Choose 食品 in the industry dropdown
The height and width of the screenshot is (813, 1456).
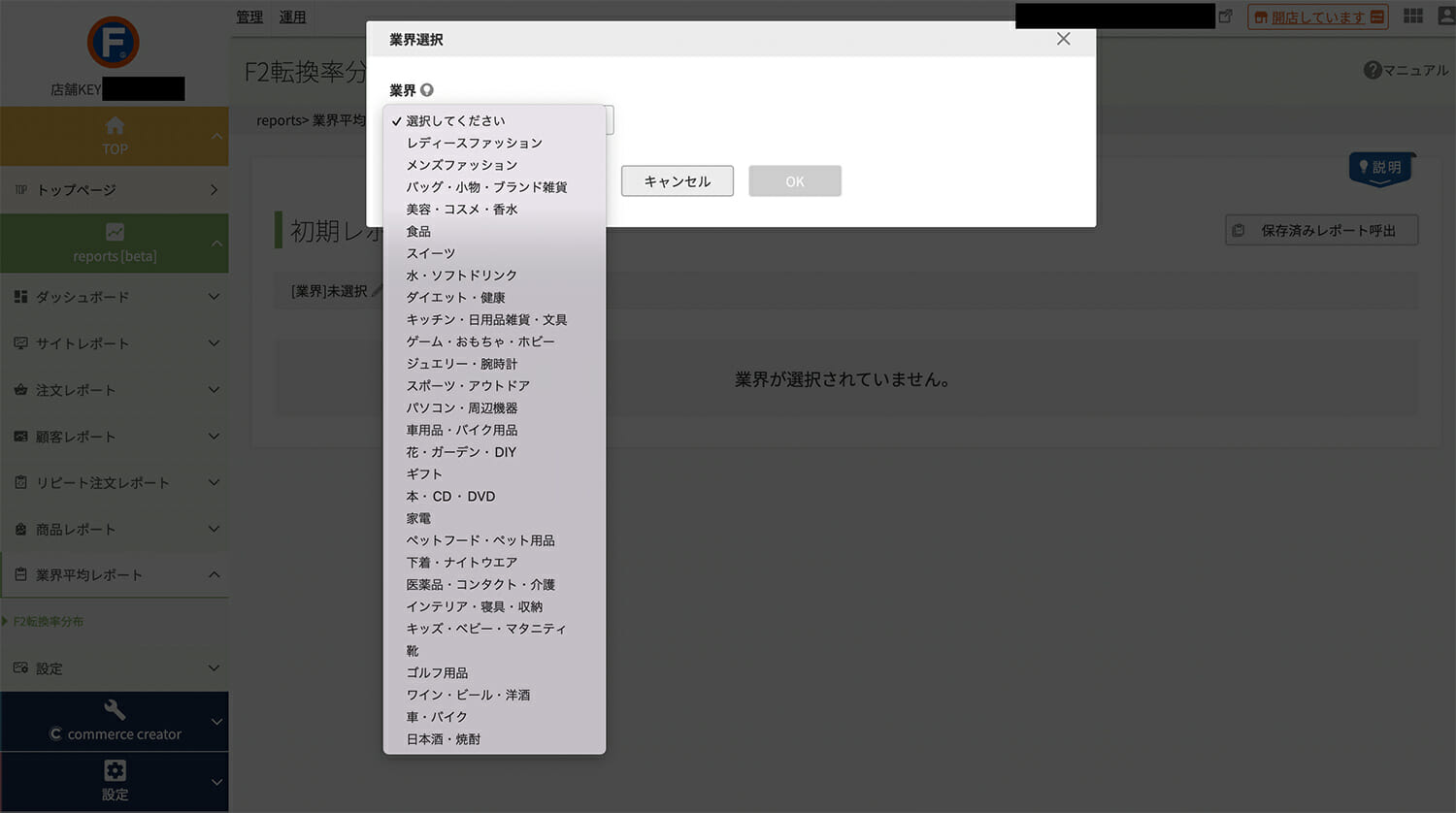point(418,231)
